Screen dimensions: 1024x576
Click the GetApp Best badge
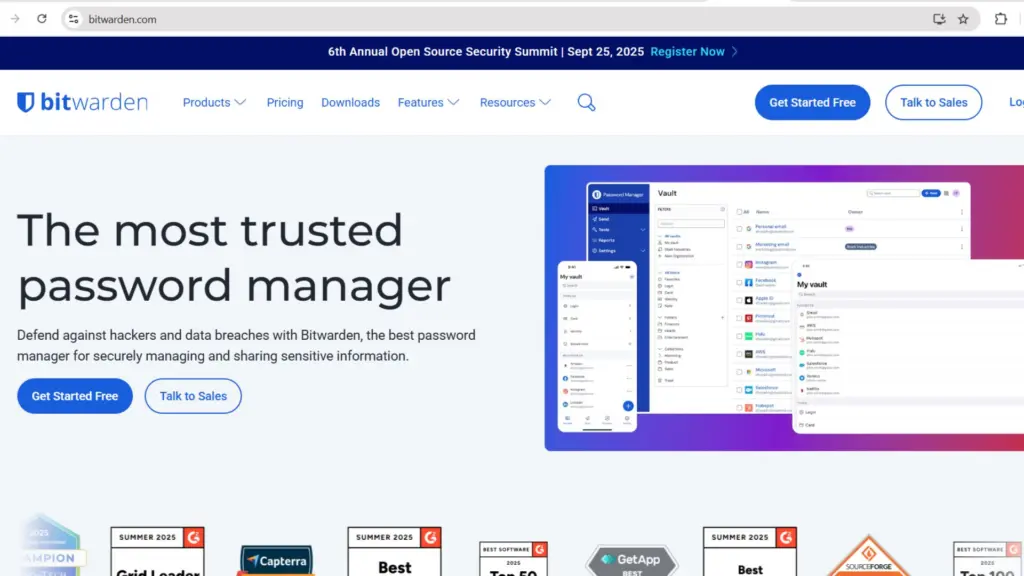632,560
